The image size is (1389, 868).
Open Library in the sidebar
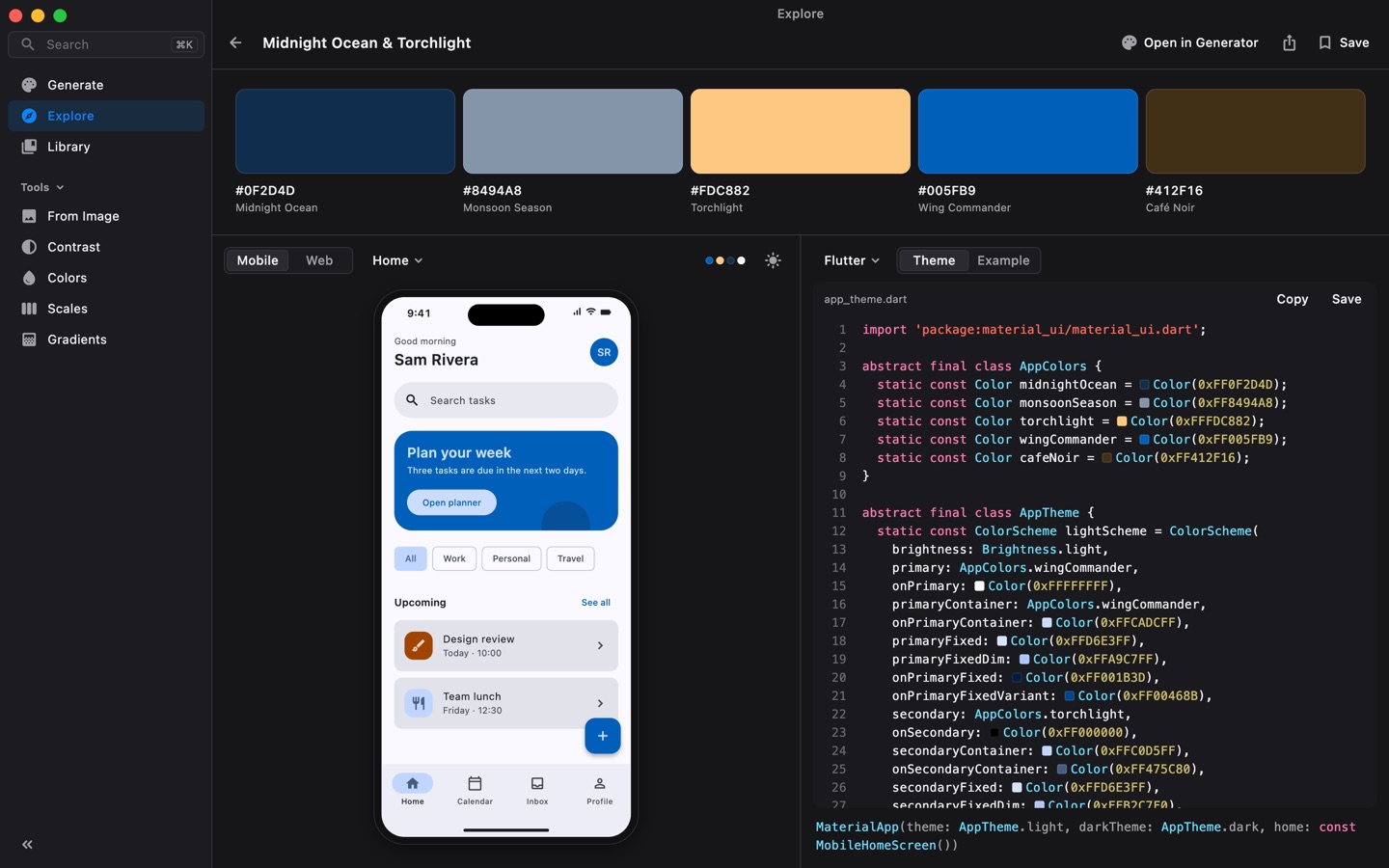106,147
